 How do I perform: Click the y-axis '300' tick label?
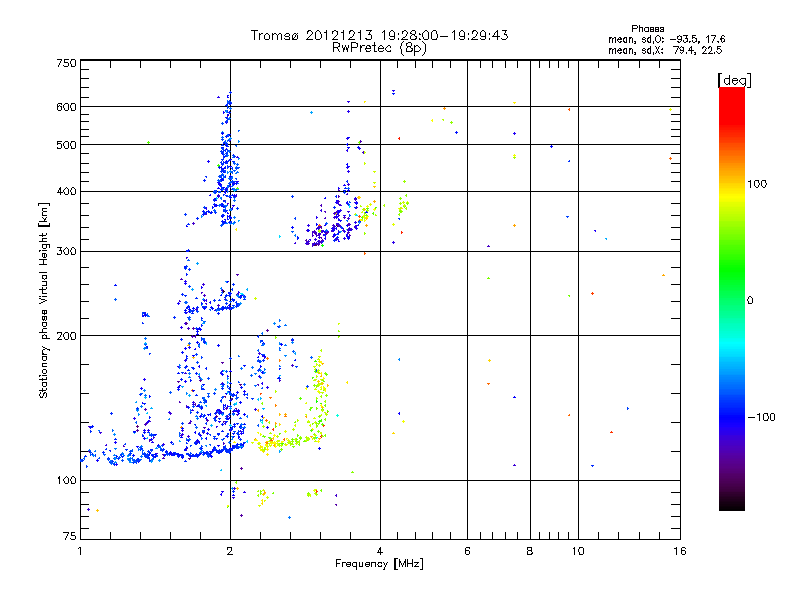tap(66, 252)
